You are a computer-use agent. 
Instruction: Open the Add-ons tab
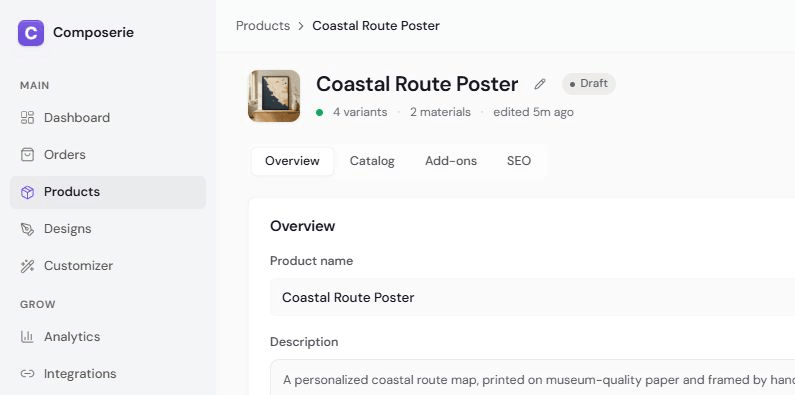451,161
